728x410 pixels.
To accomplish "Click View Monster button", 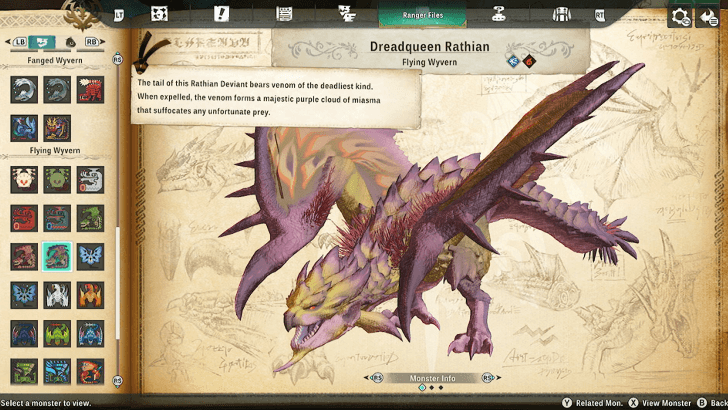I will [x=660, y=403].
